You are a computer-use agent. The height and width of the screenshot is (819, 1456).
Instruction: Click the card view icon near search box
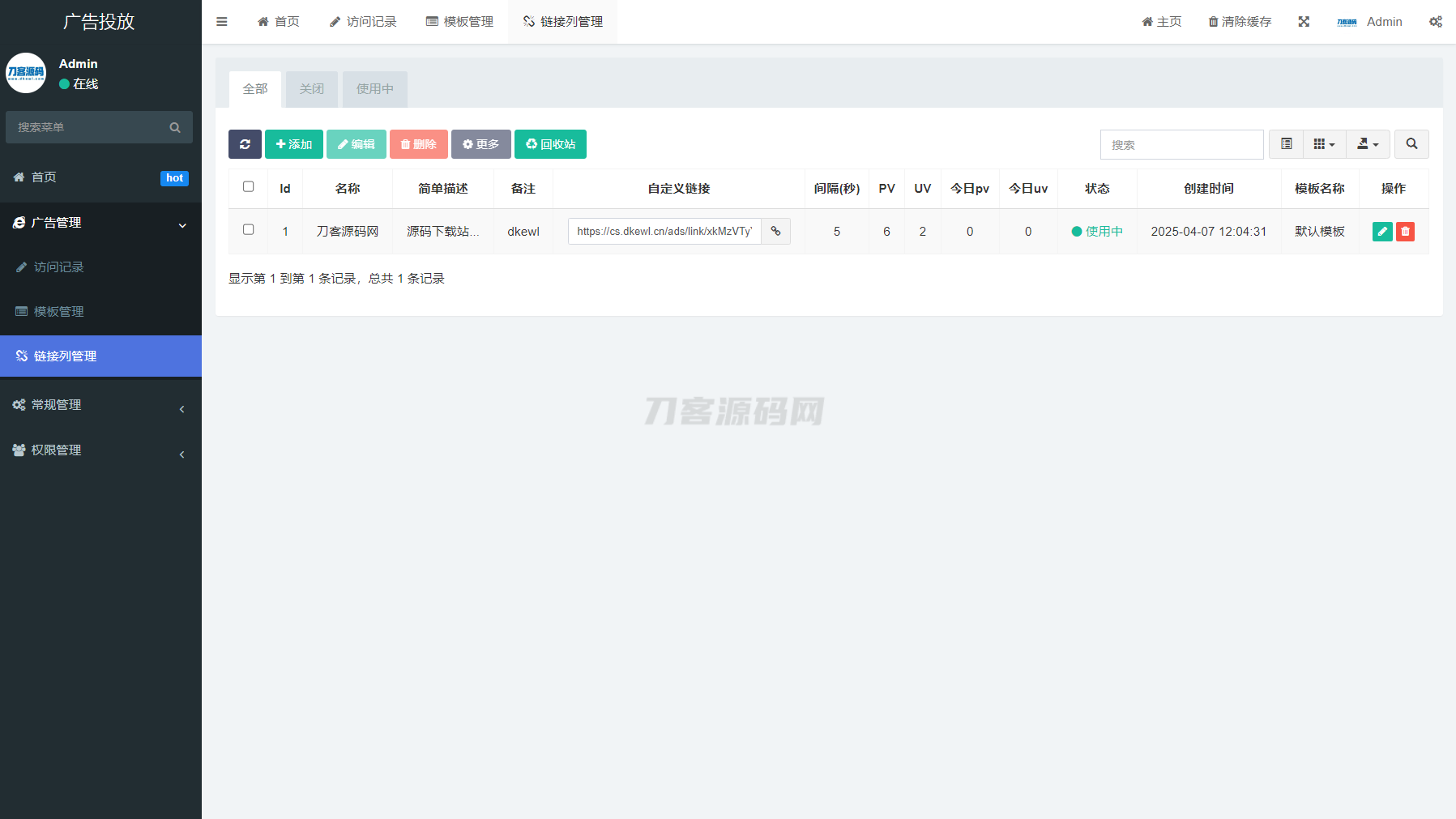point(1286,144)
